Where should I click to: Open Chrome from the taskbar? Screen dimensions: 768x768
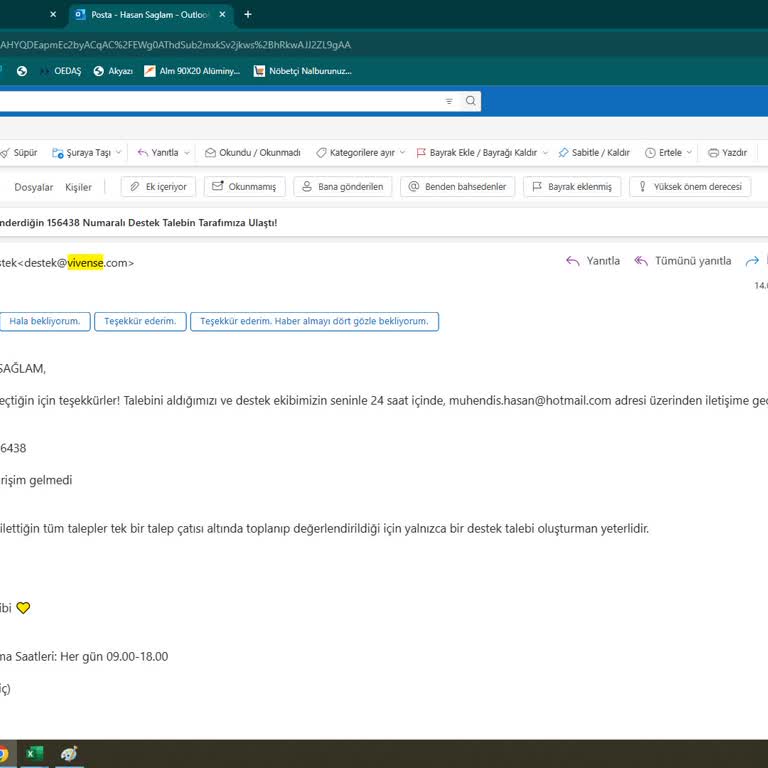pos(2,753)
